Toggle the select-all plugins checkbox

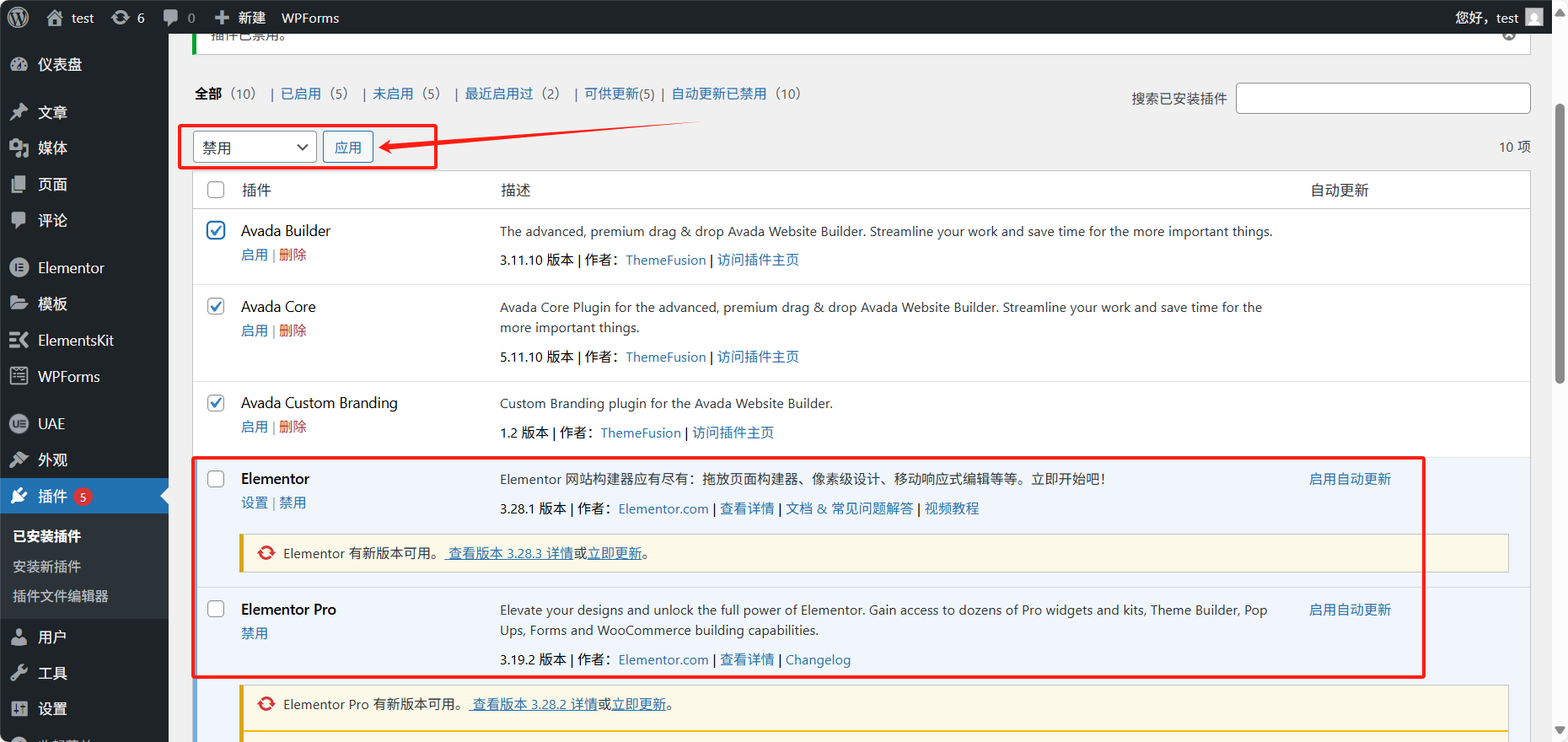tap(216, 190)
